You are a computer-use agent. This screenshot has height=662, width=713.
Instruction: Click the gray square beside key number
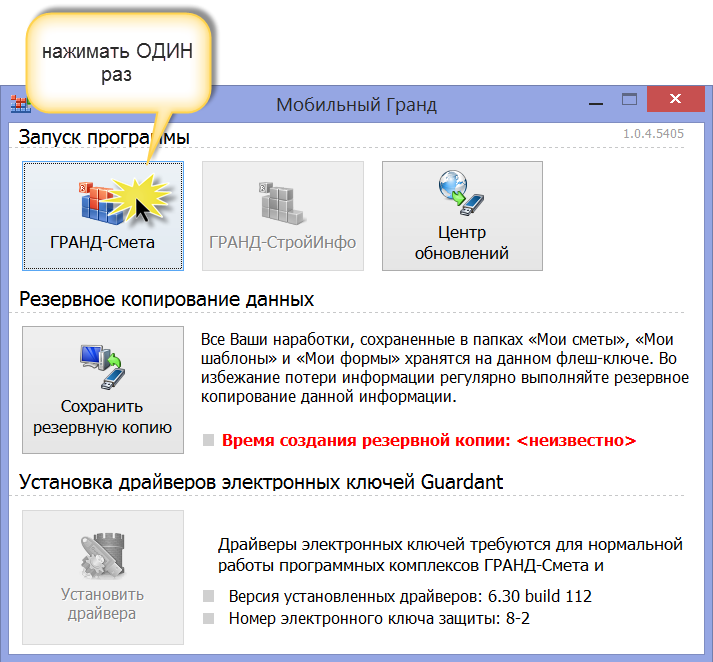(208, 618)
